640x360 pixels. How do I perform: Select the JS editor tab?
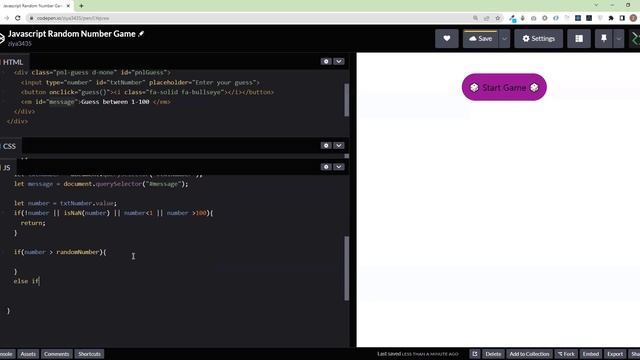click(x=7, y=167)
